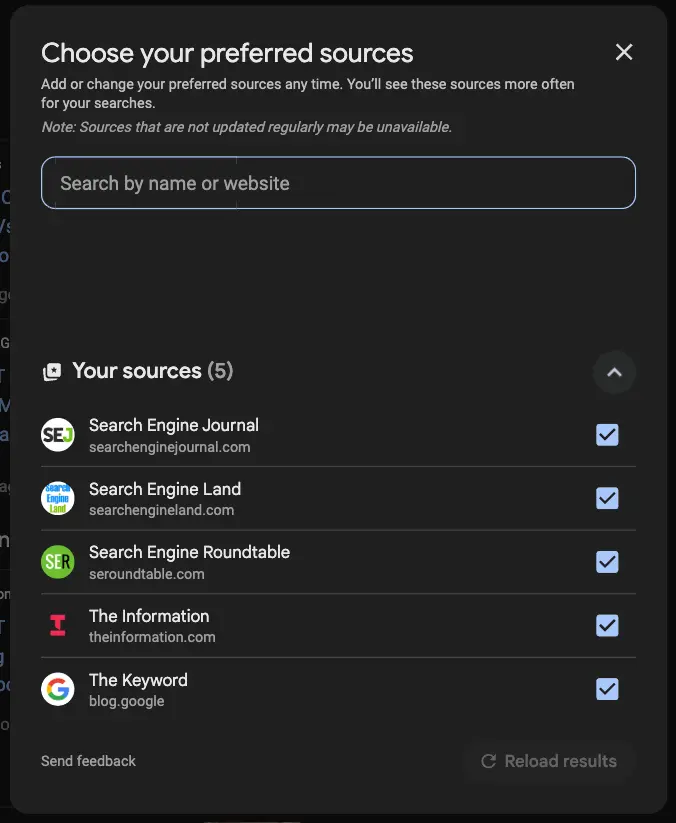
Task: Uncheck the Search Engine Land checkbox
Action: click(x=607, y=498)
